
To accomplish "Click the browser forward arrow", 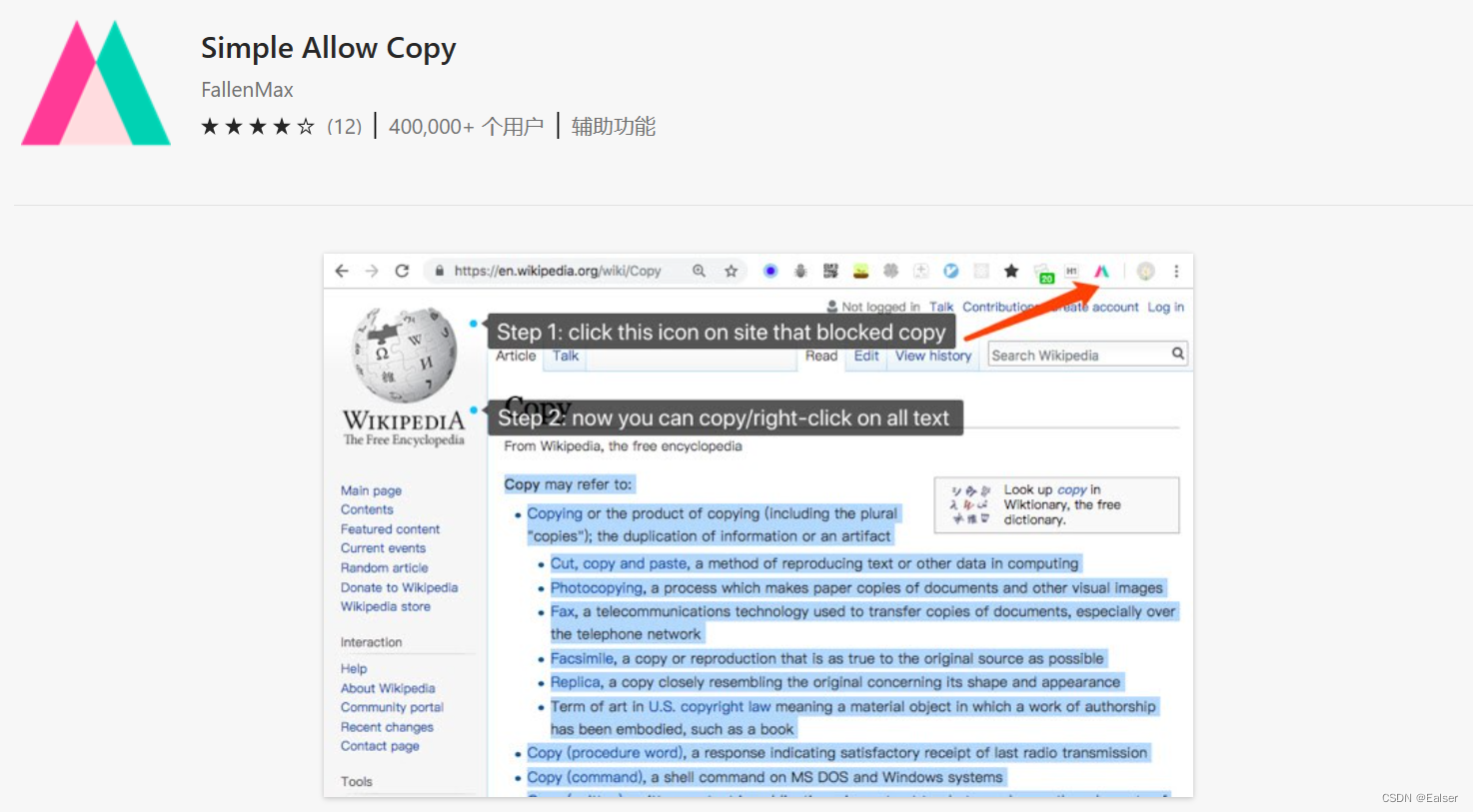I will [372, 271].
